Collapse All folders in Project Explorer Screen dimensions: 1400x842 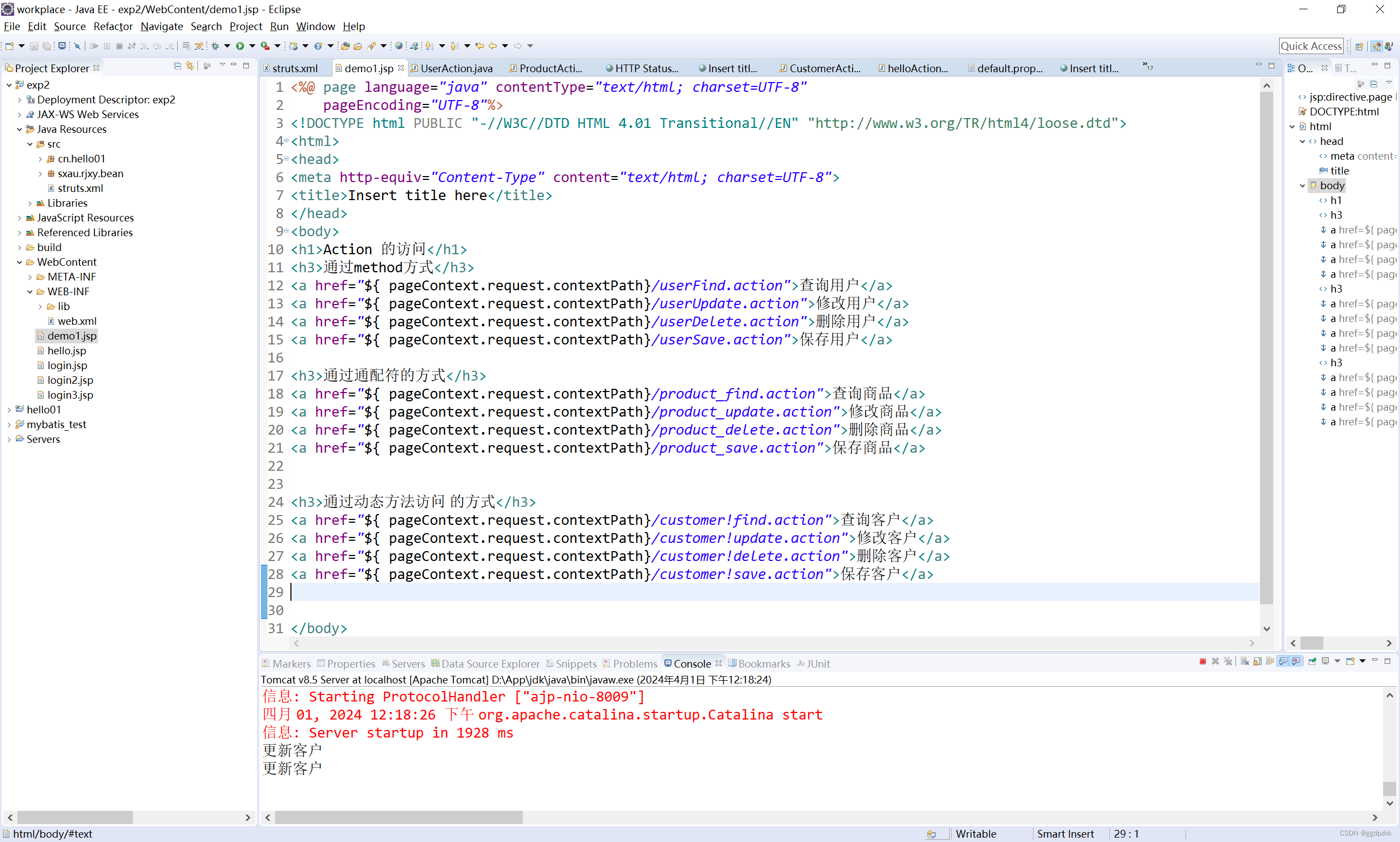coord(177,66)
